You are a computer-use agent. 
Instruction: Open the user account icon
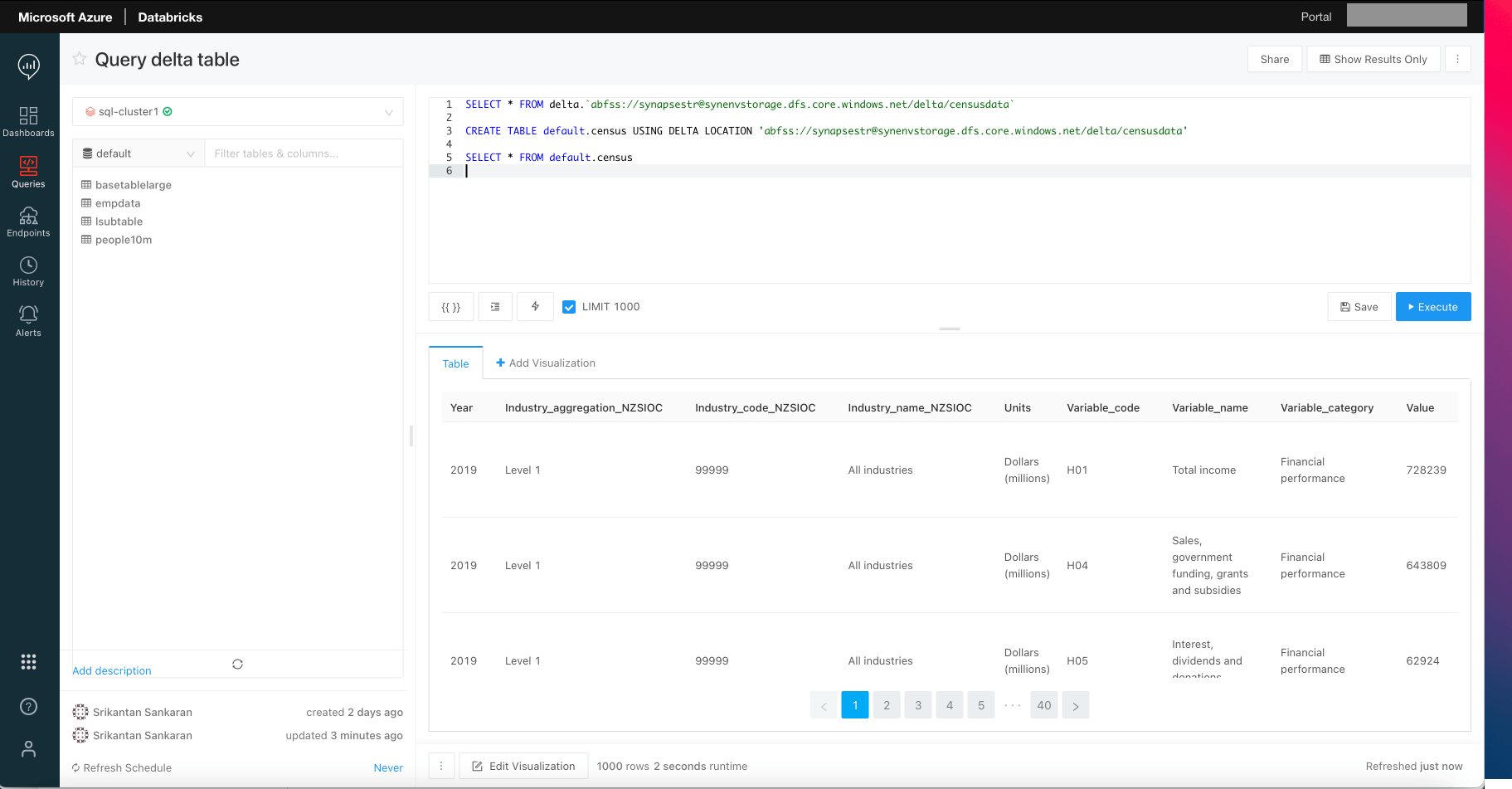coord(28,748)
